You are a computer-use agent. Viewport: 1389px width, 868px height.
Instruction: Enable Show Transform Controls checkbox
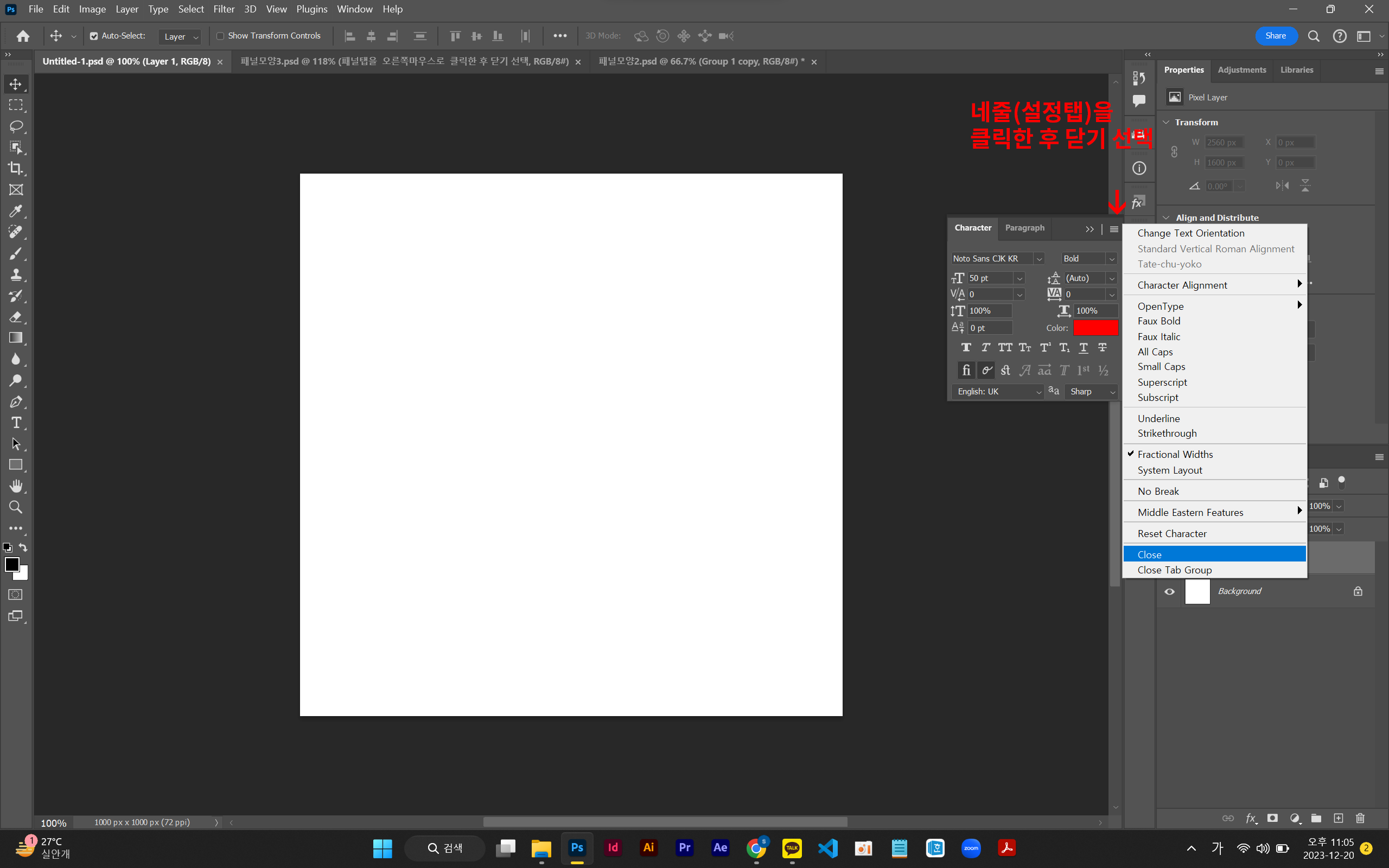pos(220,36)
